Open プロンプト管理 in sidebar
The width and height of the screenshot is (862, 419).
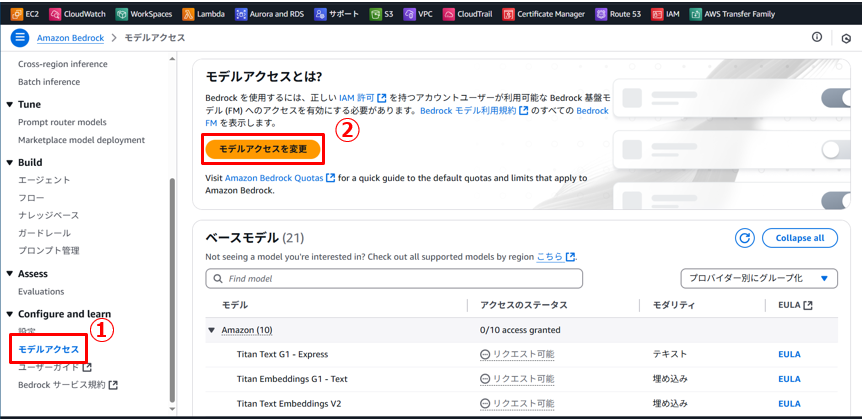click(x=49, y=251)
